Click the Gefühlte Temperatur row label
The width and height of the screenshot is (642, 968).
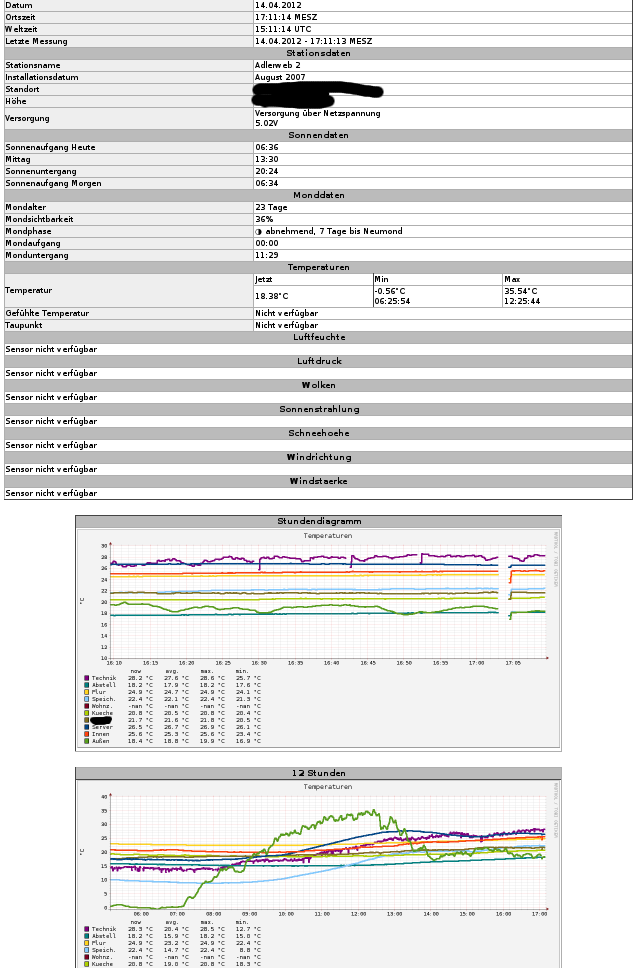point(47,313)
